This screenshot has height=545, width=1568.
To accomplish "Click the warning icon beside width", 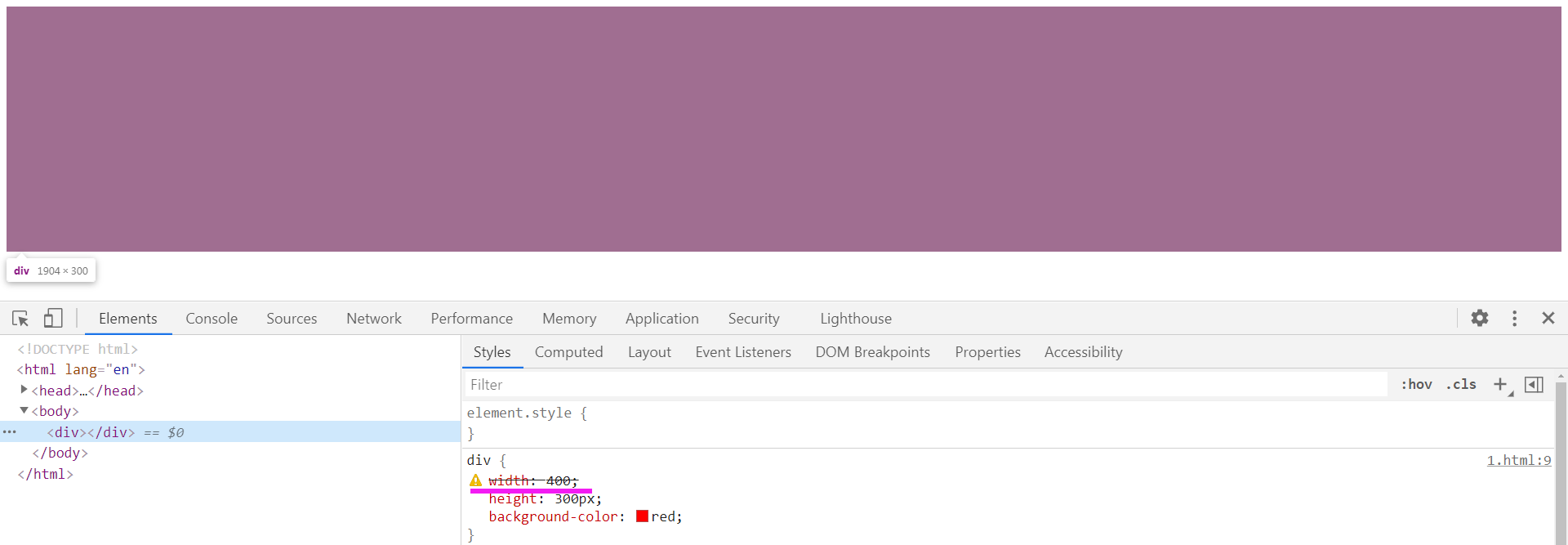I will click(475, 480).
